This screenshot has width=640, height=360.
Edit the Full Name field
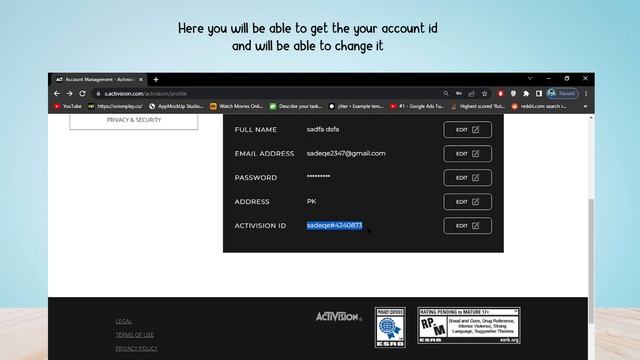click(467, 129)
